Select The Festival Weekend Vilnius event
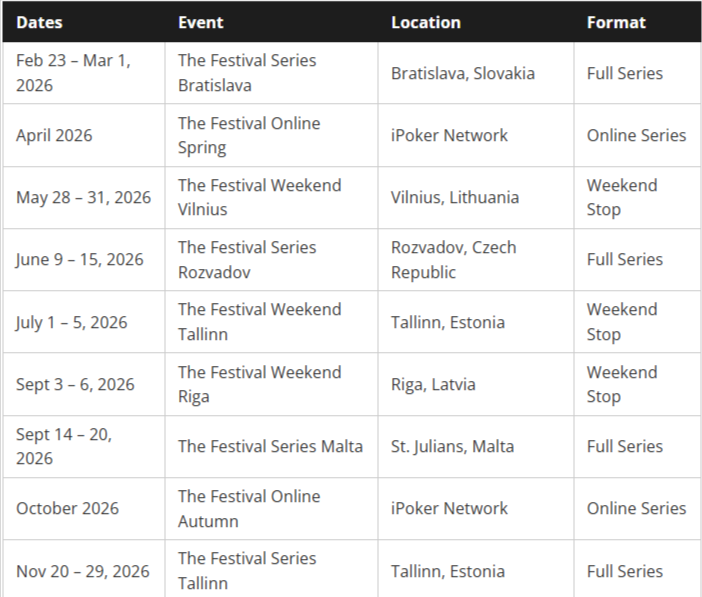Viewport: 702px width, 597px height. click(259, 197)
